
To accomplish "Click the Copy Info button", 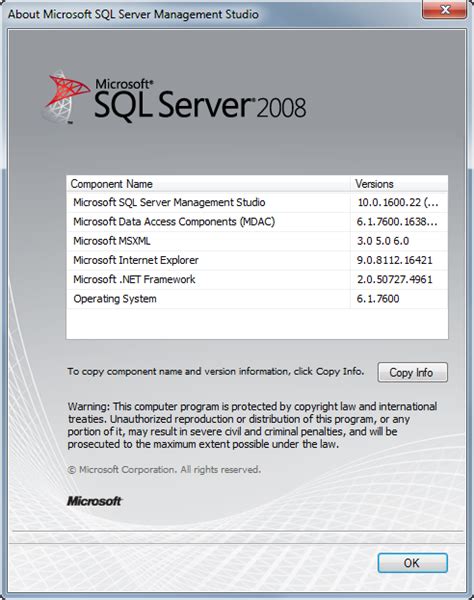I will [412, 372].
